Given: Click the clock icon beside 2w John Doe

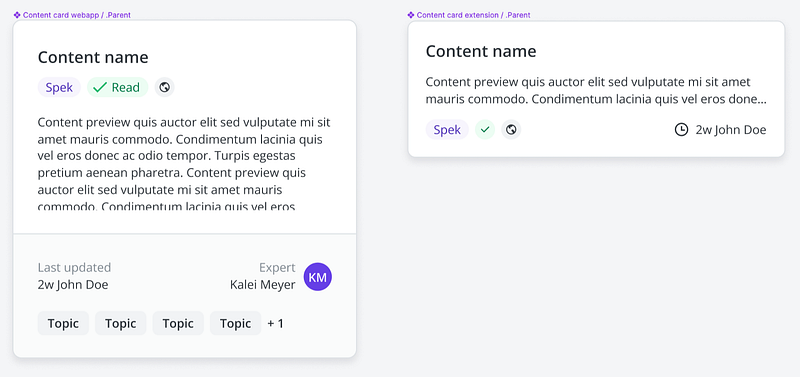Looking at the screenshot, I should [x=681, y=130].
